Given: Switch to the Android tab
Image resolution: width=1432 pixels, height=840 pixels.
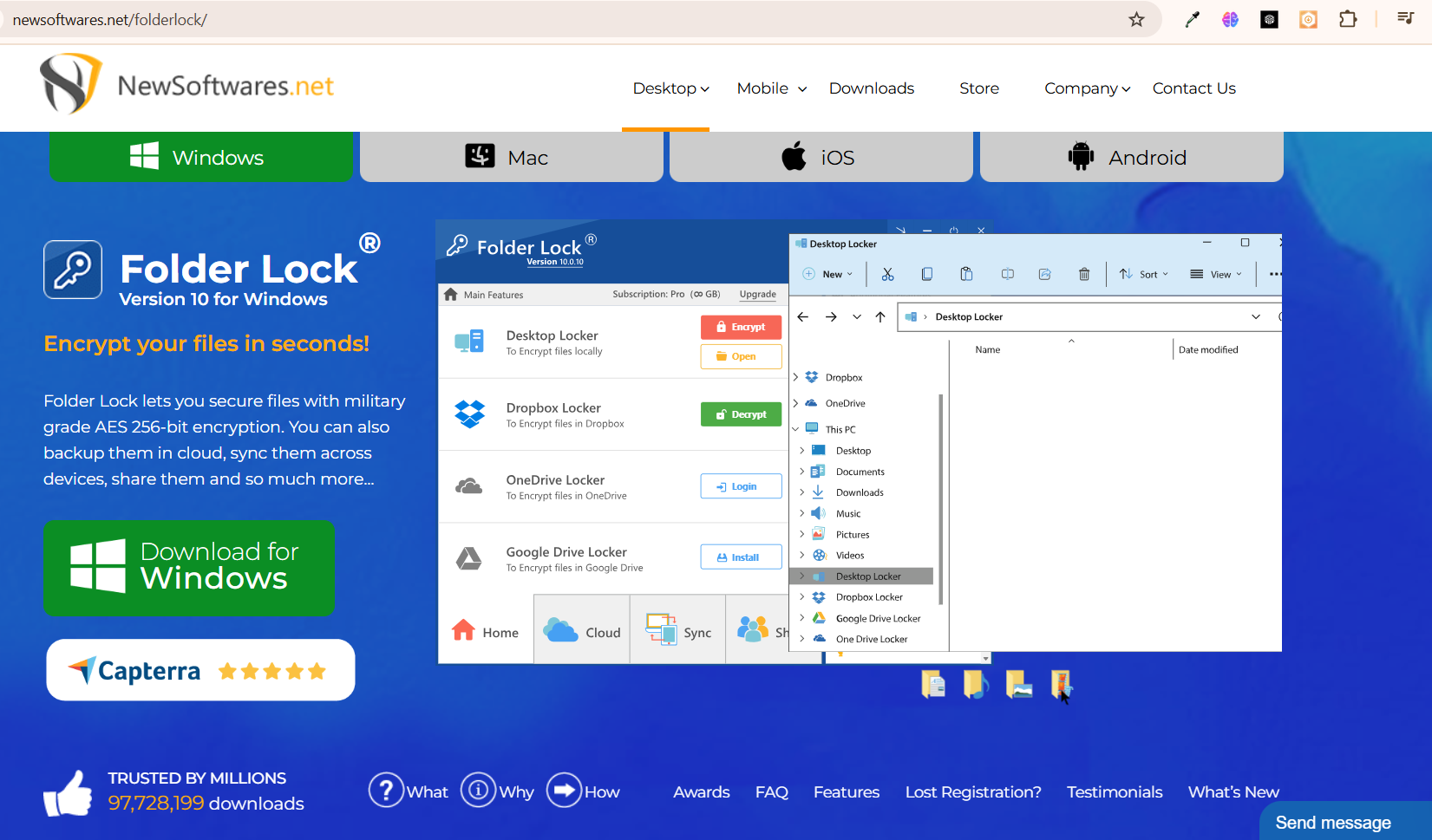Looking at the screenshot, I should 1132,157.
